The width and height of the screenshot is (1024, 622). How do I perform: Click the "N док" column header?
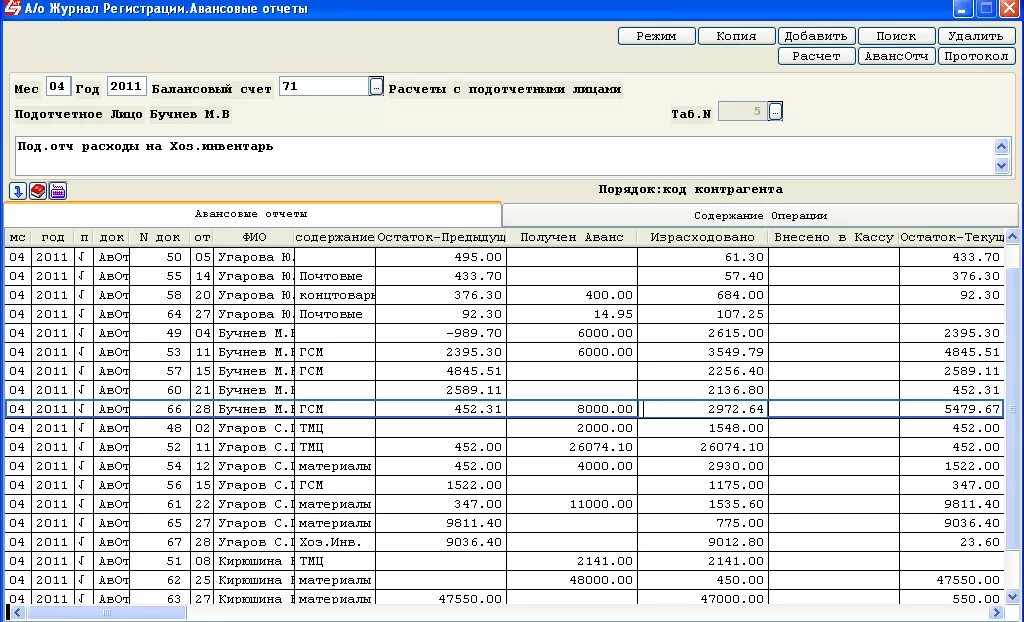(160, 237)
